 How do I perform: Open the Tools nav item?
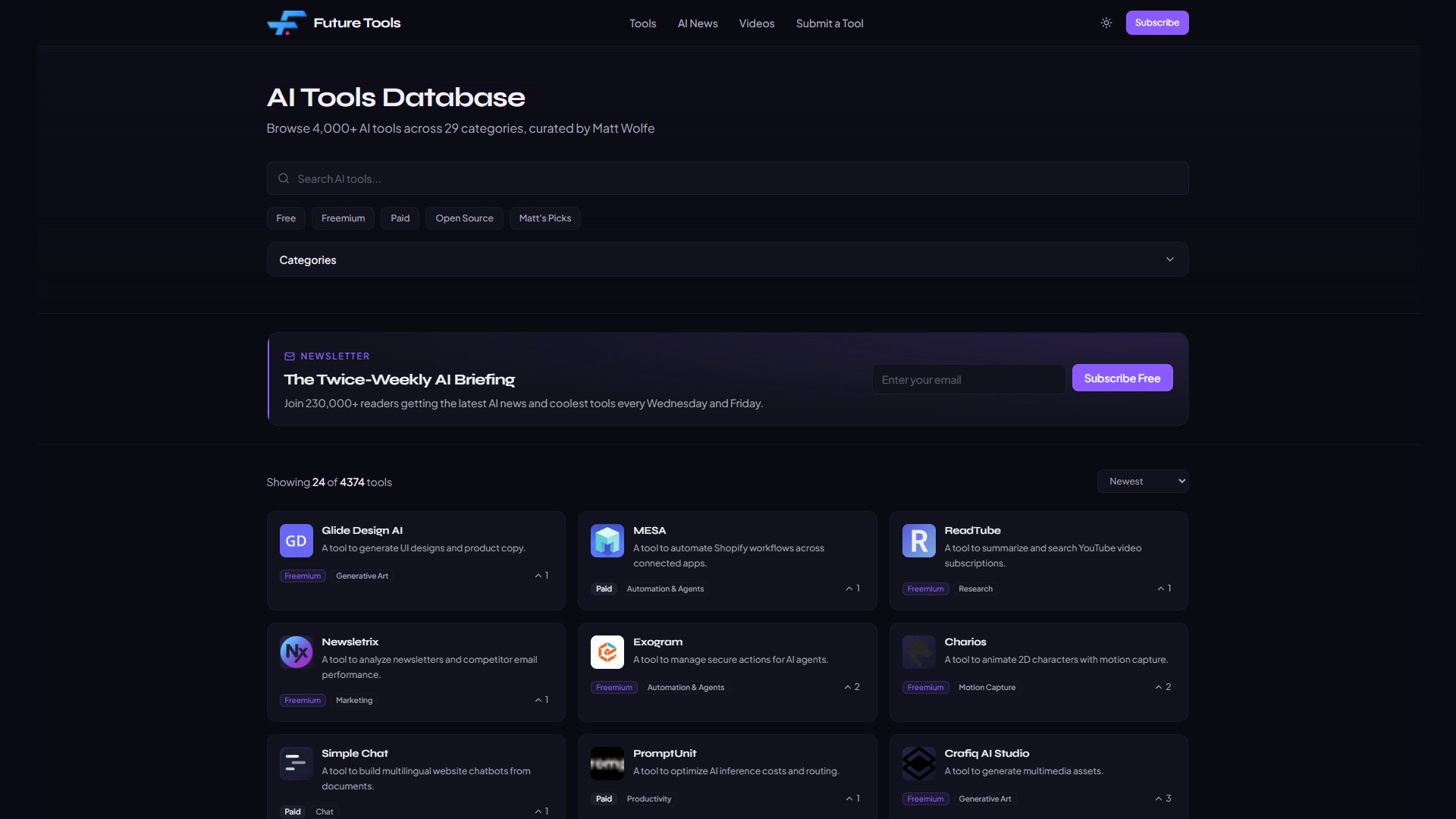(642, 24)
